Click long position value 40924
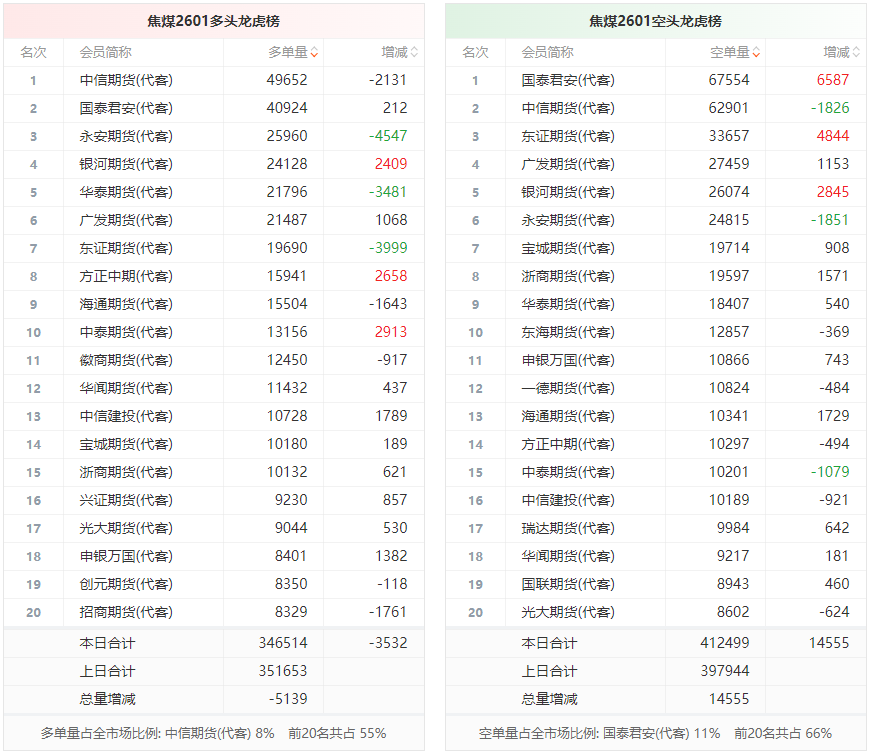Viewport: 873px width, 754px height. coord(287,108)
